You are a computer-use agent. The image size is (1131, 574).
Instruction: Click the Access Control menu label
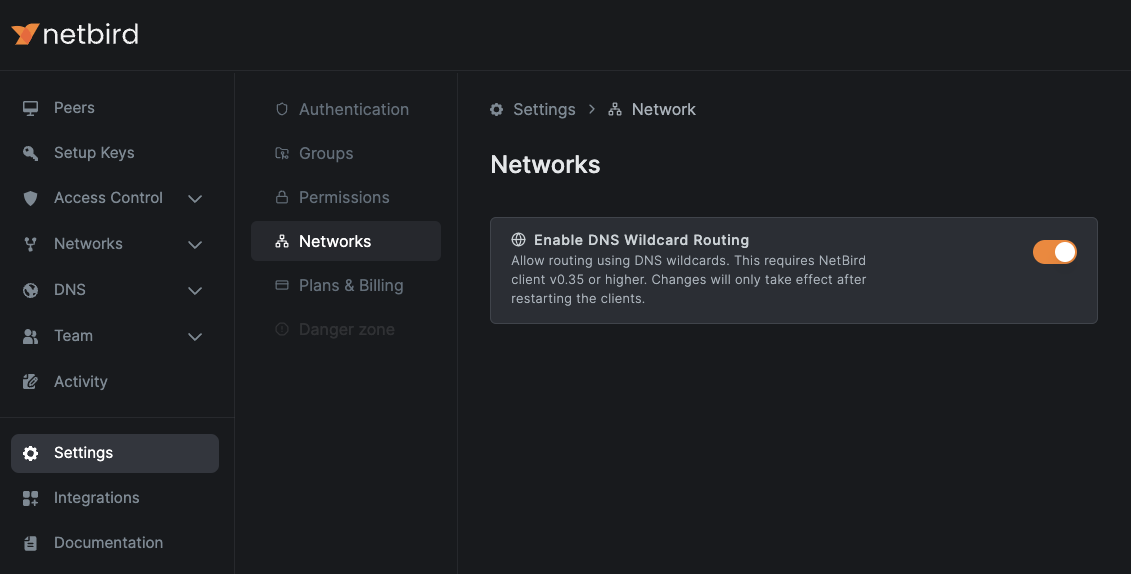[108, 198]
